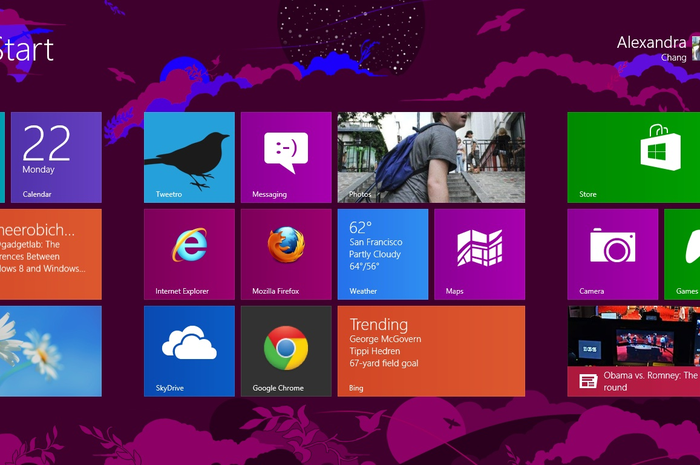This screenshot has width=700, height=465.
Task: Launch Google Chrome tile
Action: coord(286,351)
